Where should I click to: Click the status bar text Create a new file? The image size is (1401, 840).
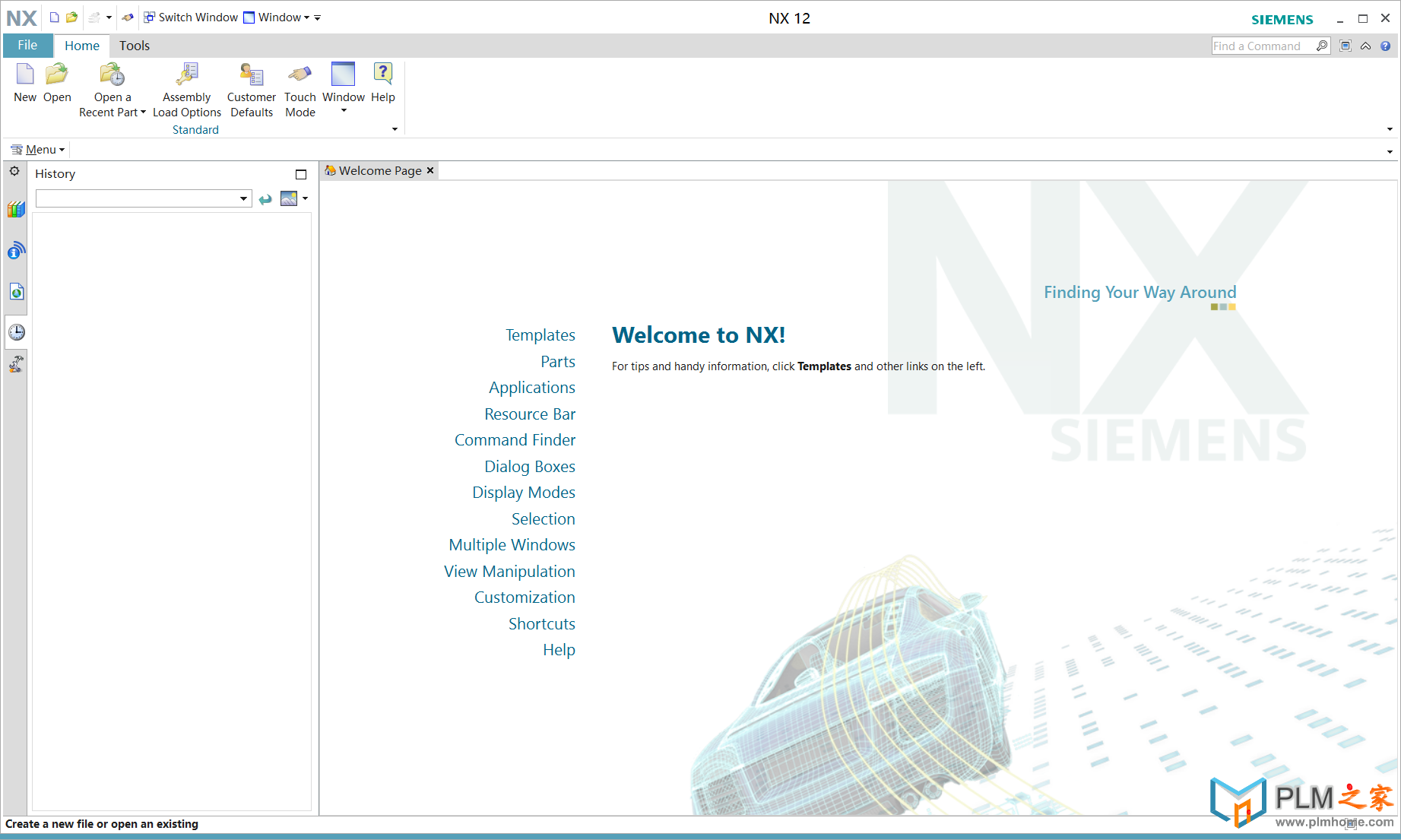coord(101,824)
